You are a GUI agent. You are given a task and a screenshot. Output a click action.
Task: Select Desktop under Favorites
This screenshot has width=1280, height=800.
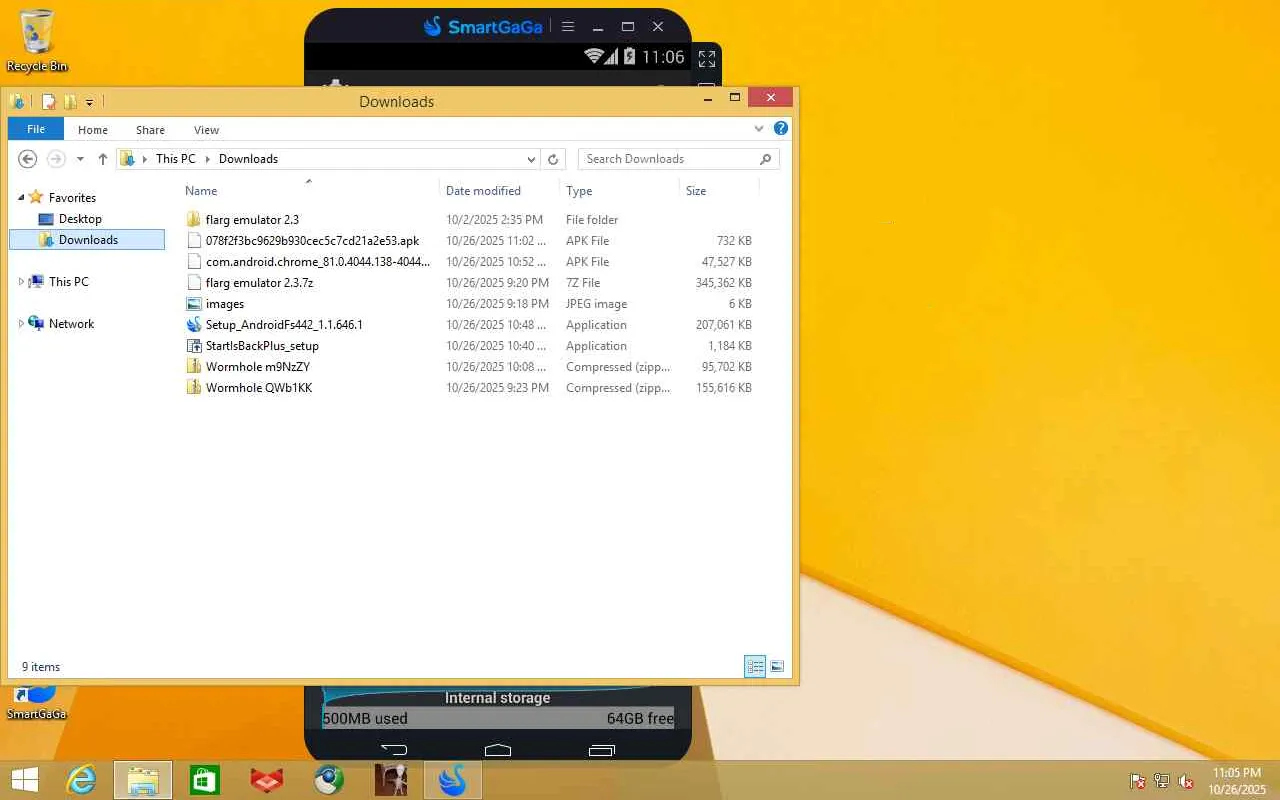(80, 219)
